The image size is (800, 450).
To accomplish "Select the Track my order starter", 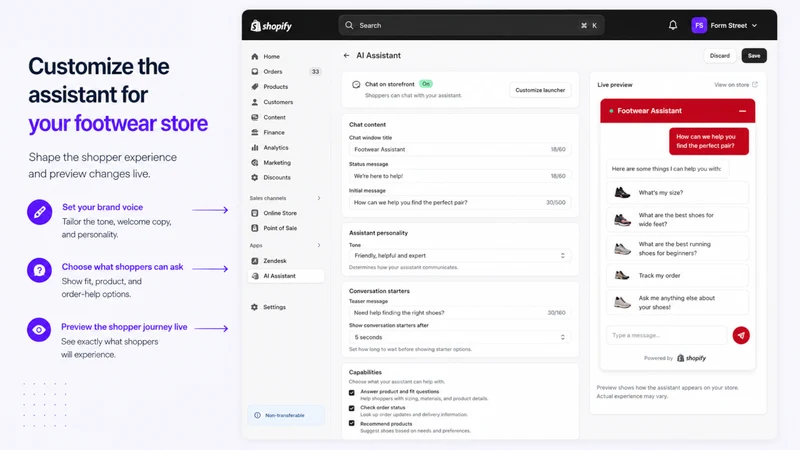I will pos(678,276).
